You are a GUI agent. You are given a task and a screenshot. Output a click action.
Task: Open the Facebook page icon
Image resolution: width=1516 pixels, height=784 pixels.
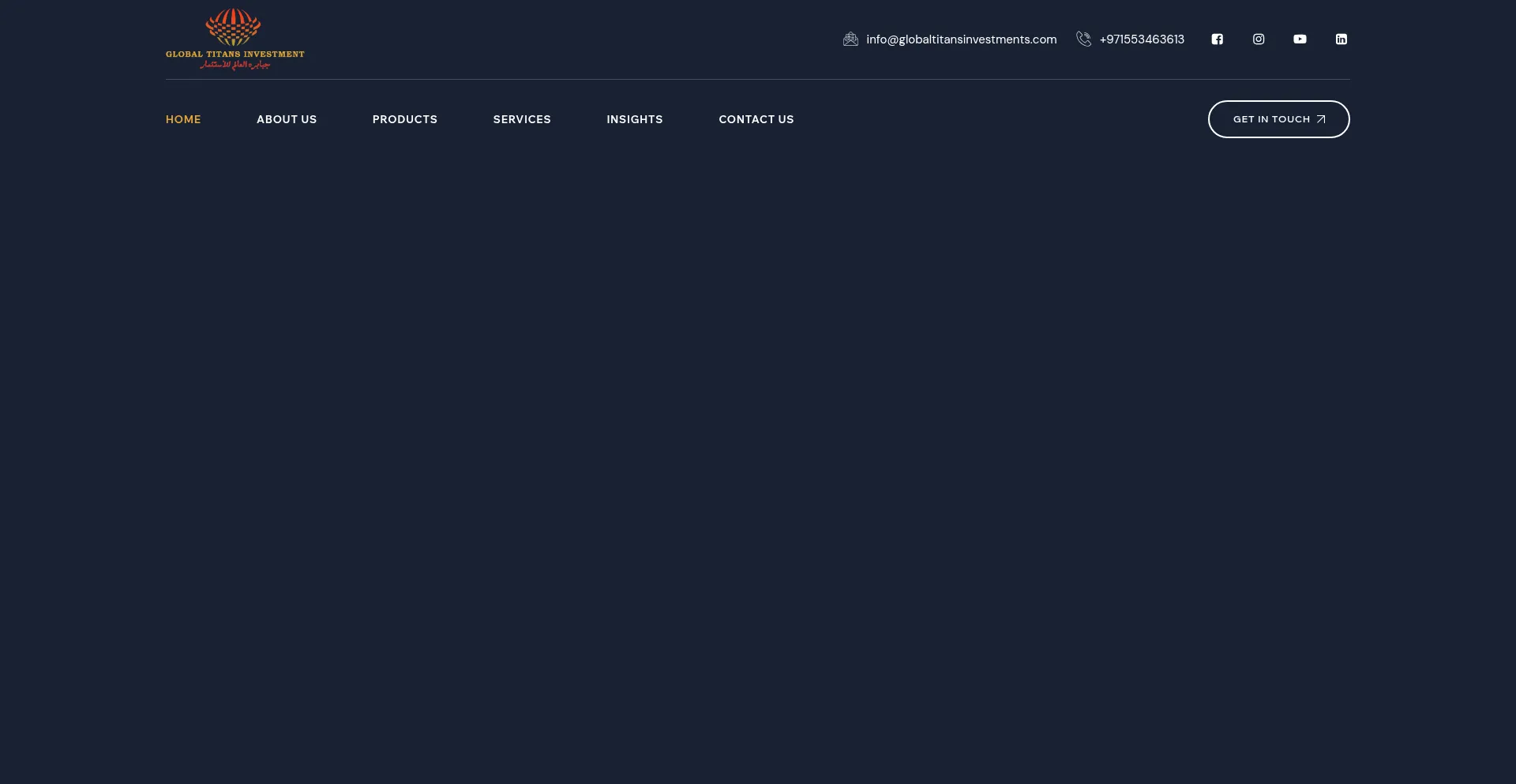(x=1217, y=39)
